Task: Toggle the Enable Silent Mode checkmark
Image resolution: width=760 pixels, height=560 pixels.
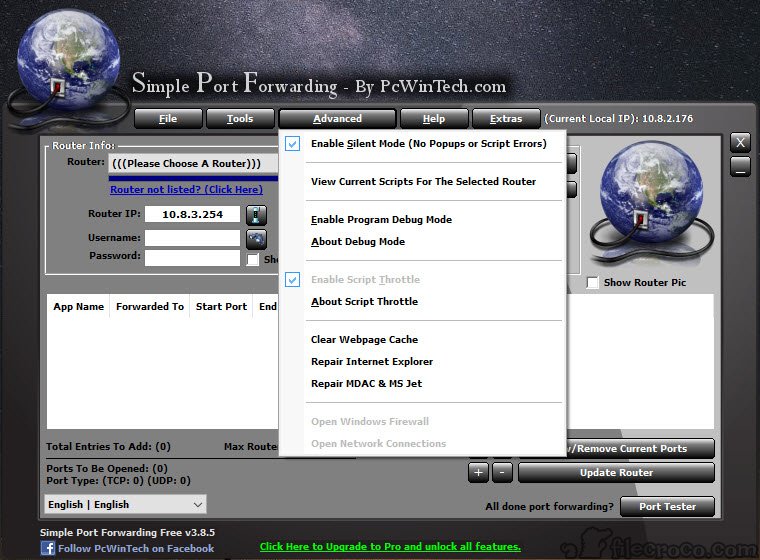Action: click(x=292, y=144)
